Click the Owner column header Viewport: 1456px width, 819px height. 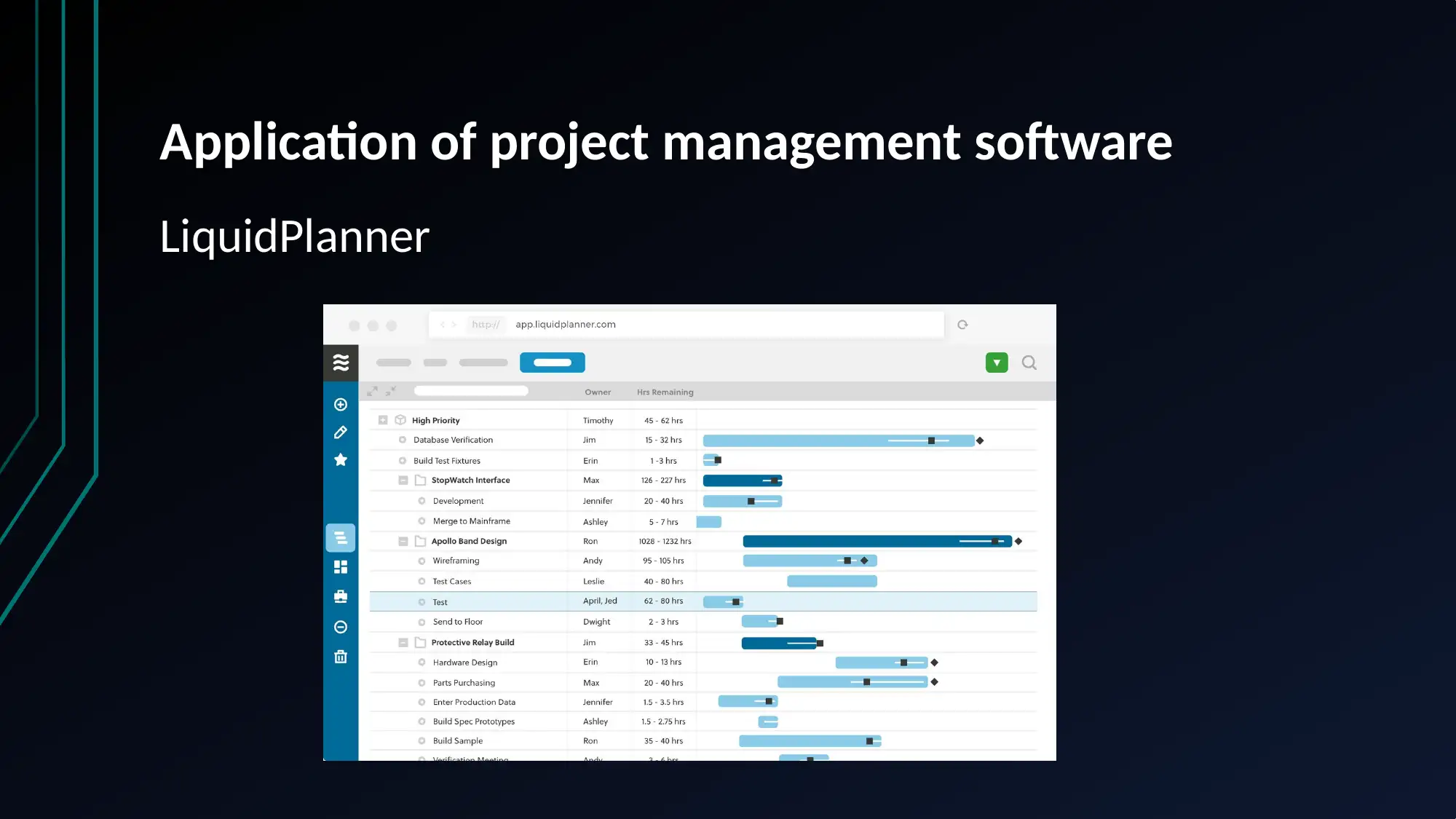tap(598, 392)
